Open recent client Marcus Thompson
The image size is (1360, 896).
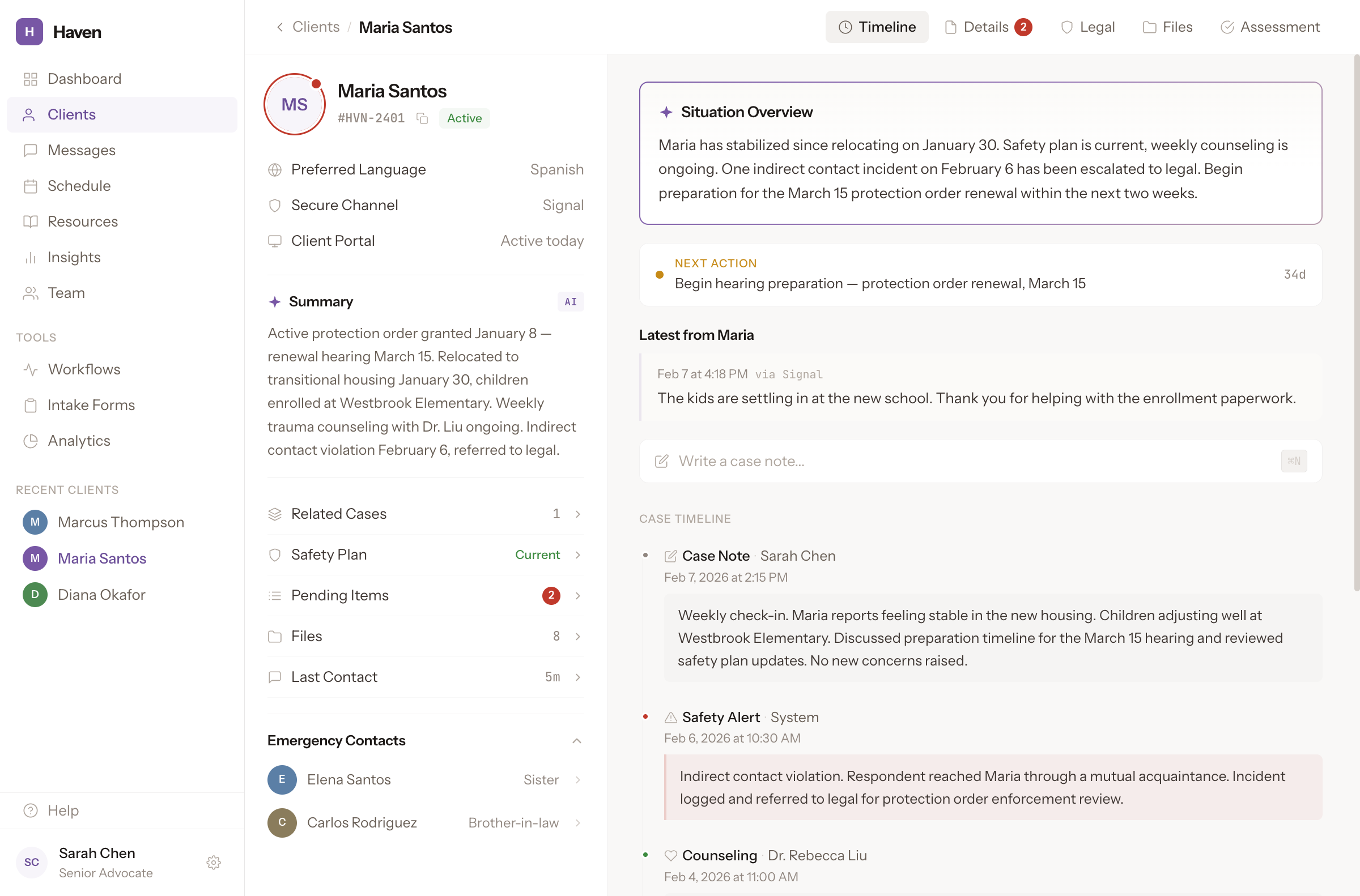[120, 522]
